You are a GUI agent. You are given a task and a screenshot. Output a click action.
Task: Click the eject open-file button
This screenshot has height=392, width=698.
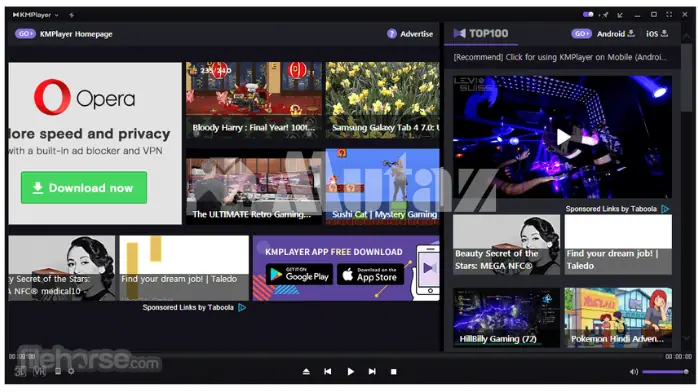(x=306, y=372)
